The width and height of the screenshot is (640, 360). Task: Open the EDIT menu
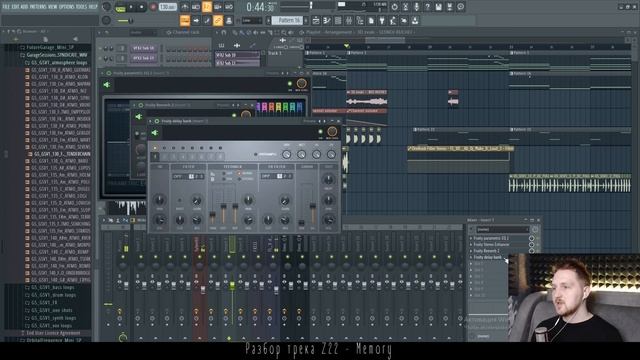coord(16,7)
